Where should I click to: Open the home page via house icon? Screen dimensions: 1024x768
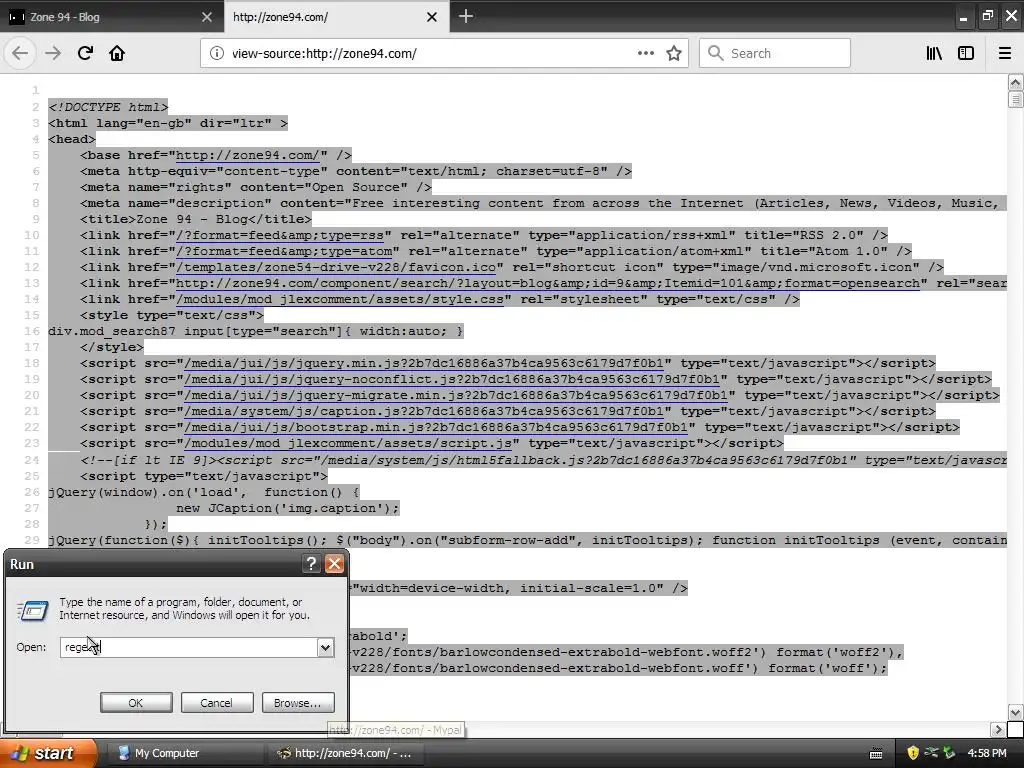coord(117,53)
